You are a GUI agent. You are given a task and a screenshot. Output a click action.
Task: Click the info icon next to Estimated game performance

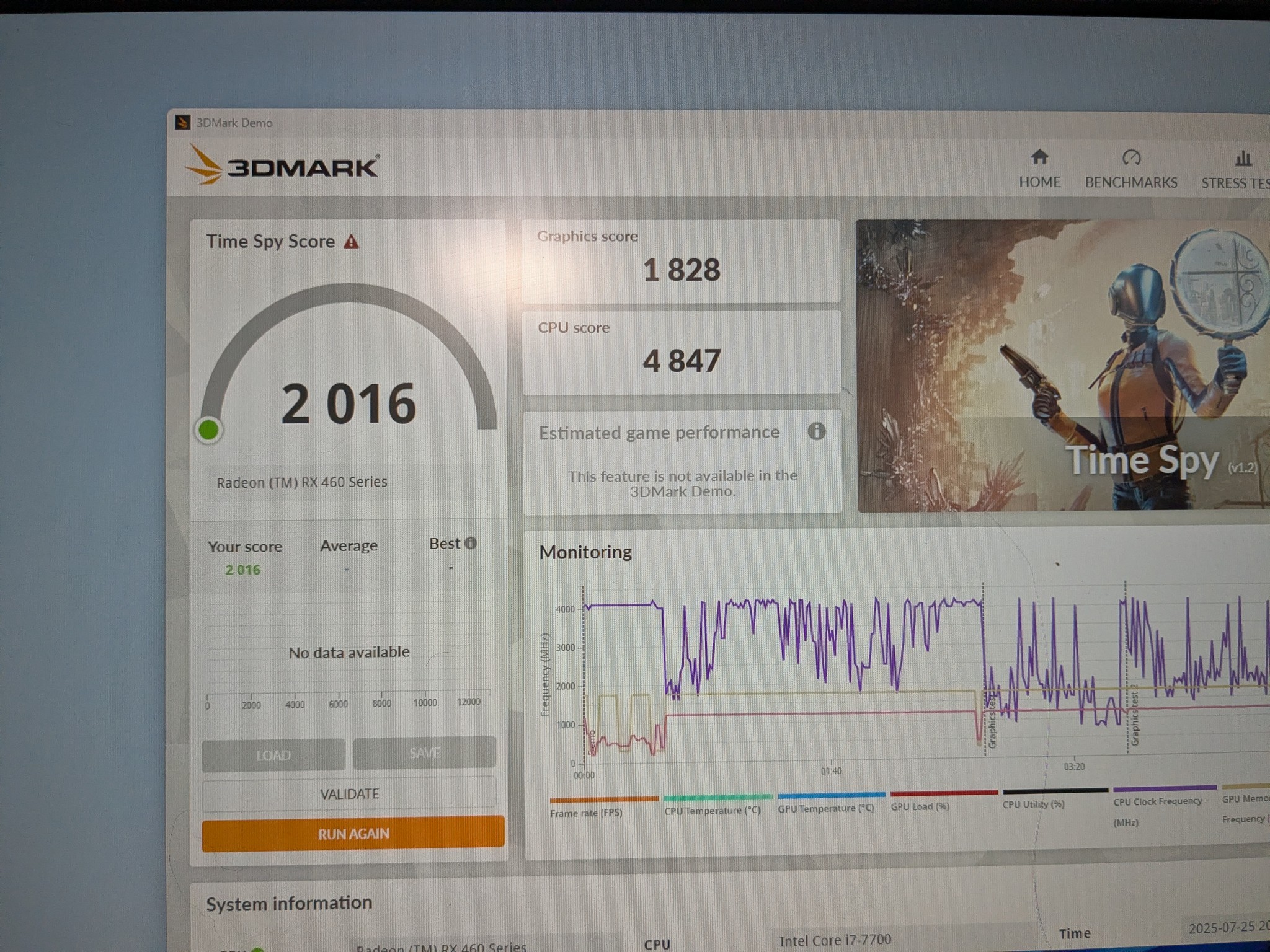coord(816,431)
